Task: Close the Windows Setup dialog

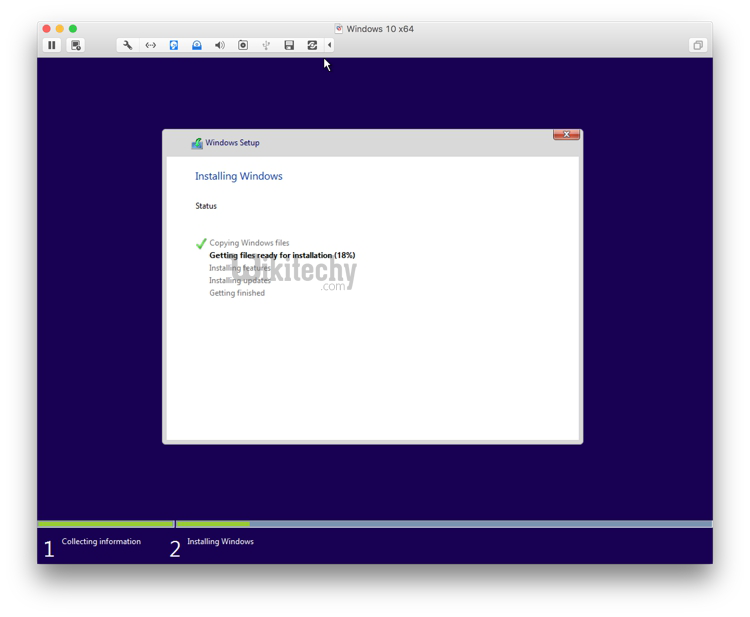Action: (566, 135)
